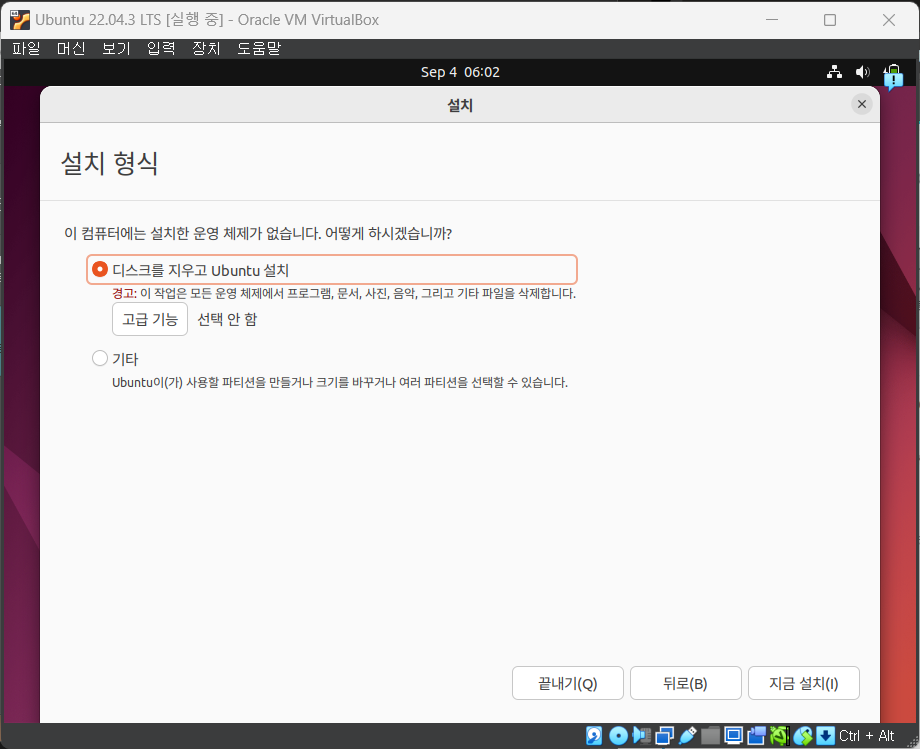Click the Ctrl + Alt host key indicator
The height and width of the screenshot is (749, 920).
click(867, 736)
